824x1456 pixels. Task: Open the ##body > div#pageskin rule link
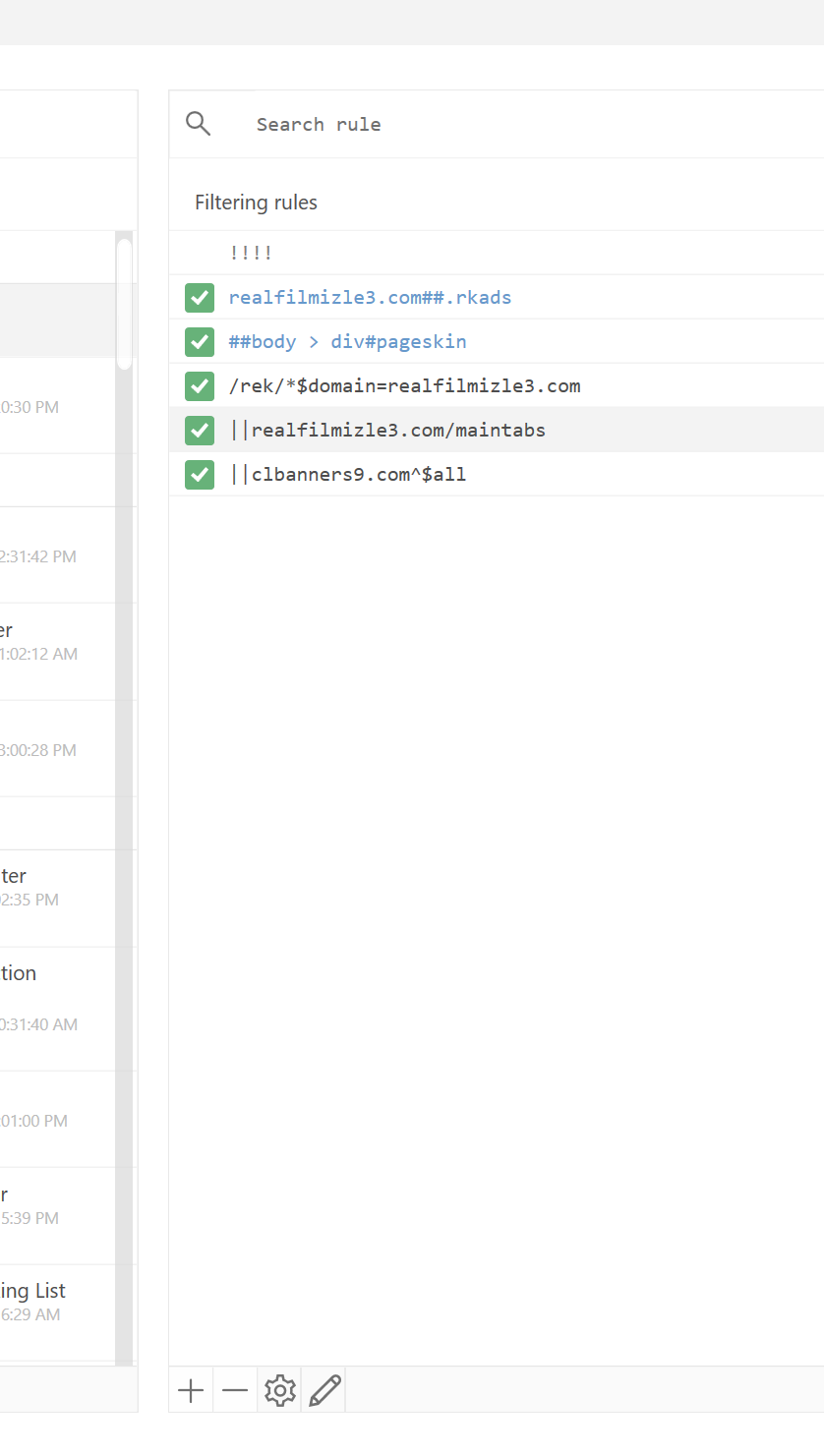347,341
